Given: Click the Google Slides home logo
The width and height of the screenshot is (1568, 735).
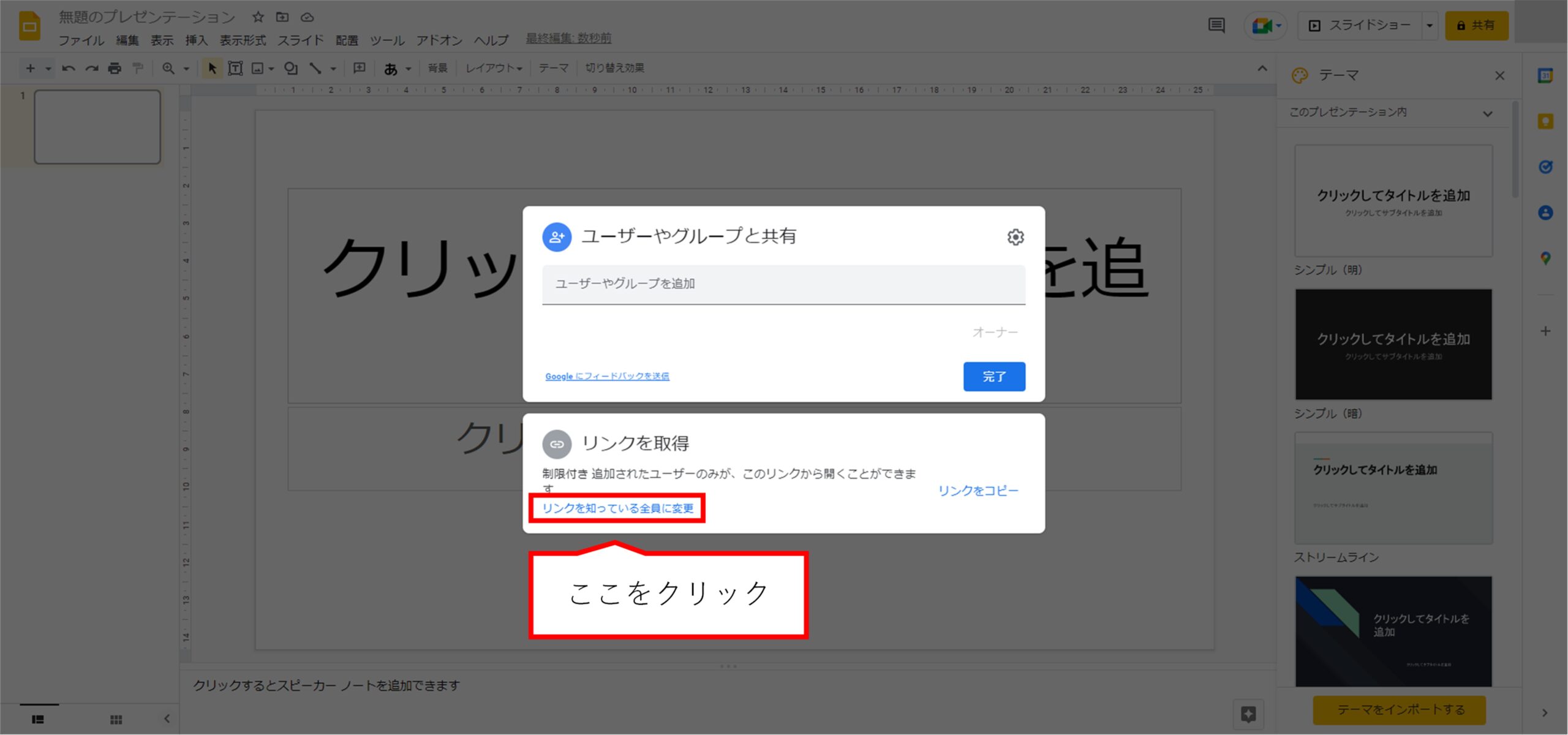Looking at the screenshot, I should coord(29,26).
